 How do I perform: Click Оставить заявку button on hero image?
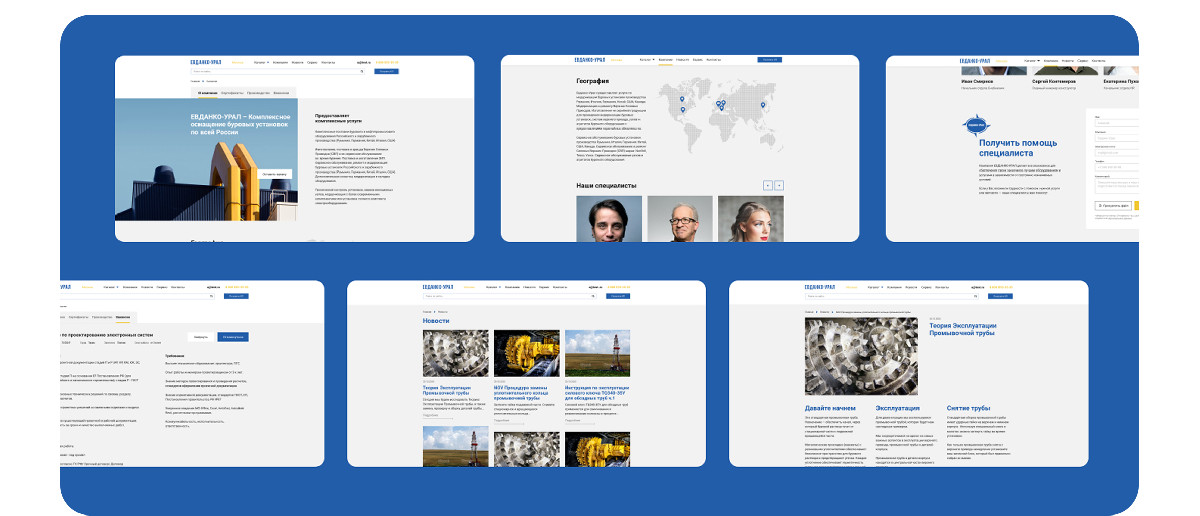(273, 174)
